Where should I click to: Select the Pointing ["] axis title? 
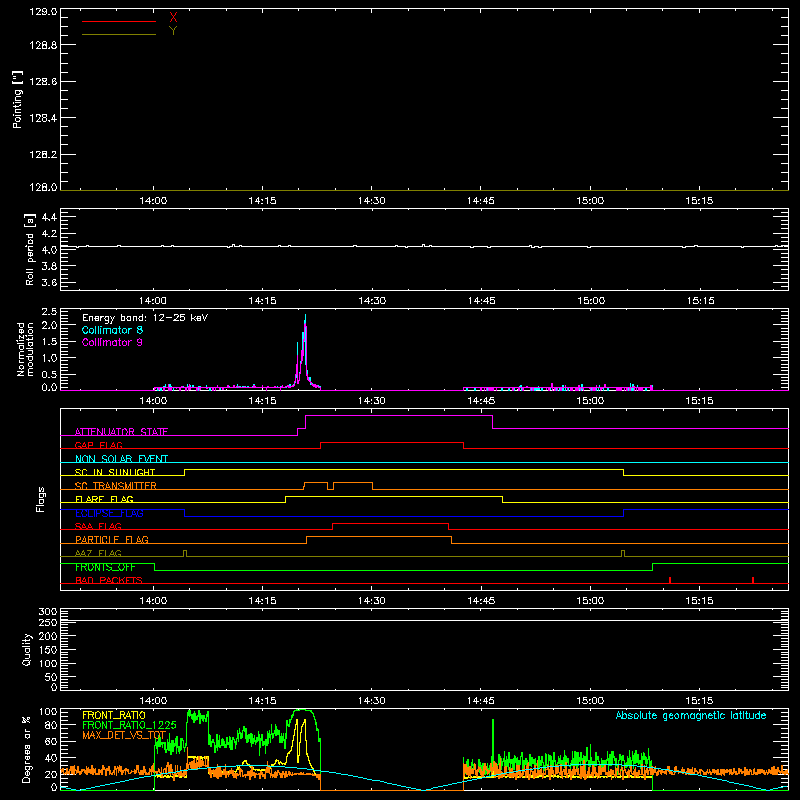click(x=17, y=99)
